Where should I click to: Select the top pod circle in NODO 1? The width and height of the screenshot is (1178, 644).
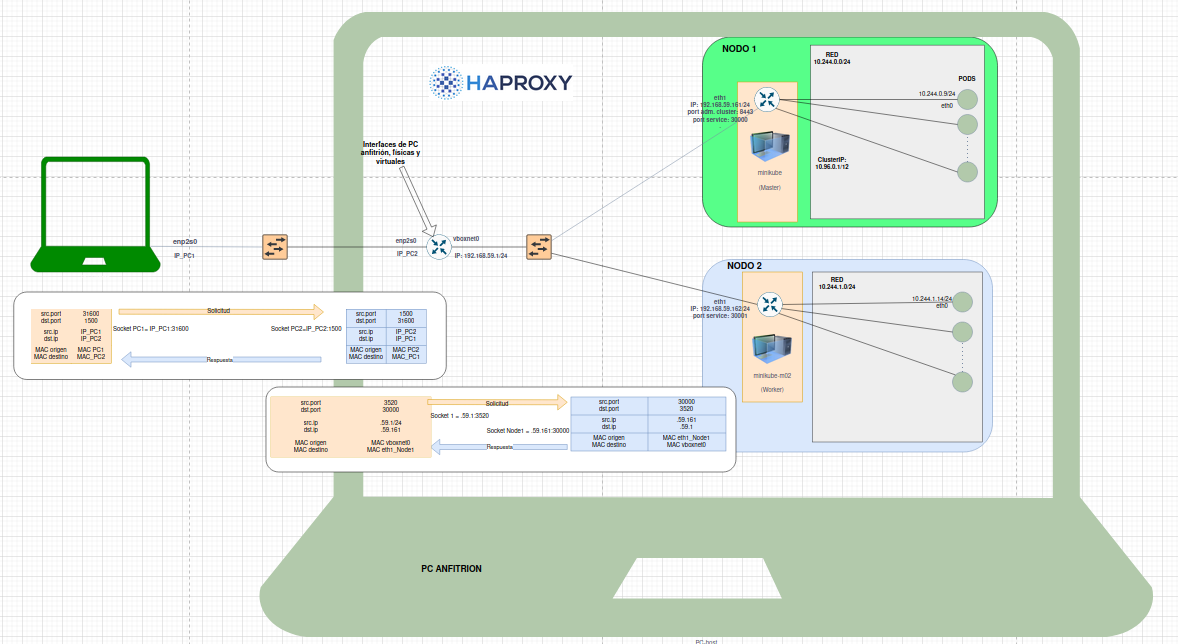click(967, 100)
